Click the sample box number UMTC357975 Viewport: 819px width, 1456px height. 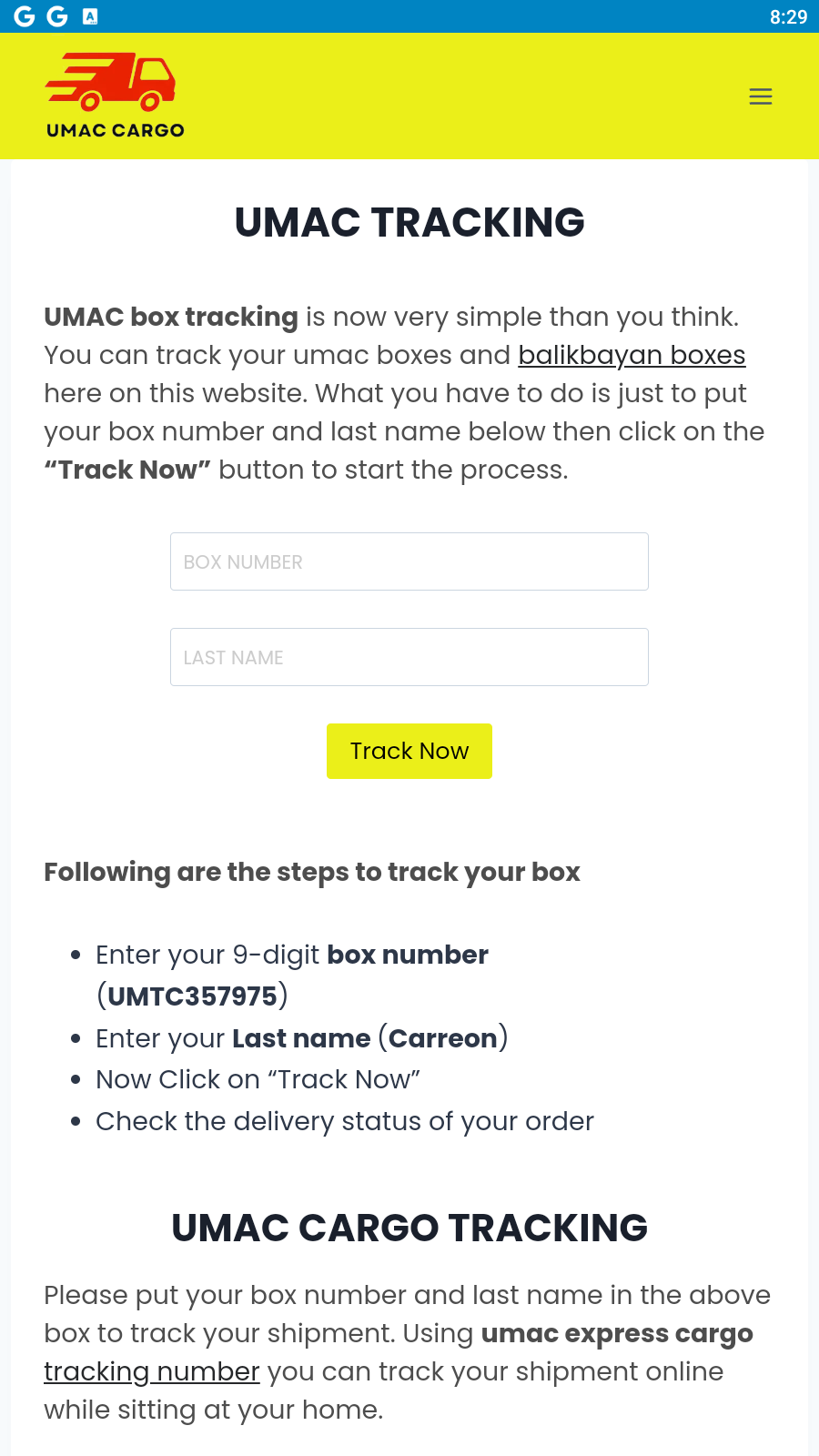192,996
